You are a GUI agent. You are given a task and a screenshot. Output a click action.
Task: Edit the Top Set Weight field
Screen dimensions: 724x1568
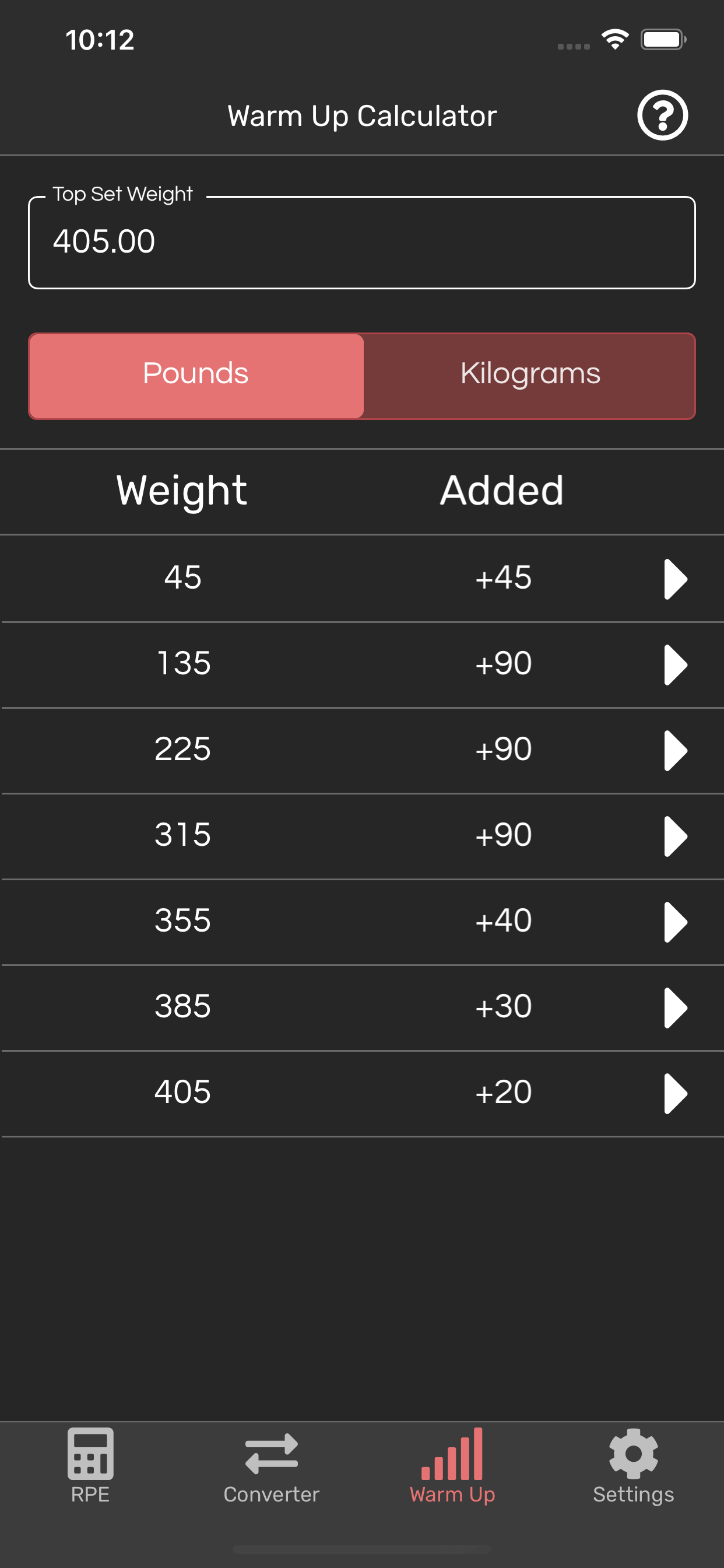(x=362, y=242)
